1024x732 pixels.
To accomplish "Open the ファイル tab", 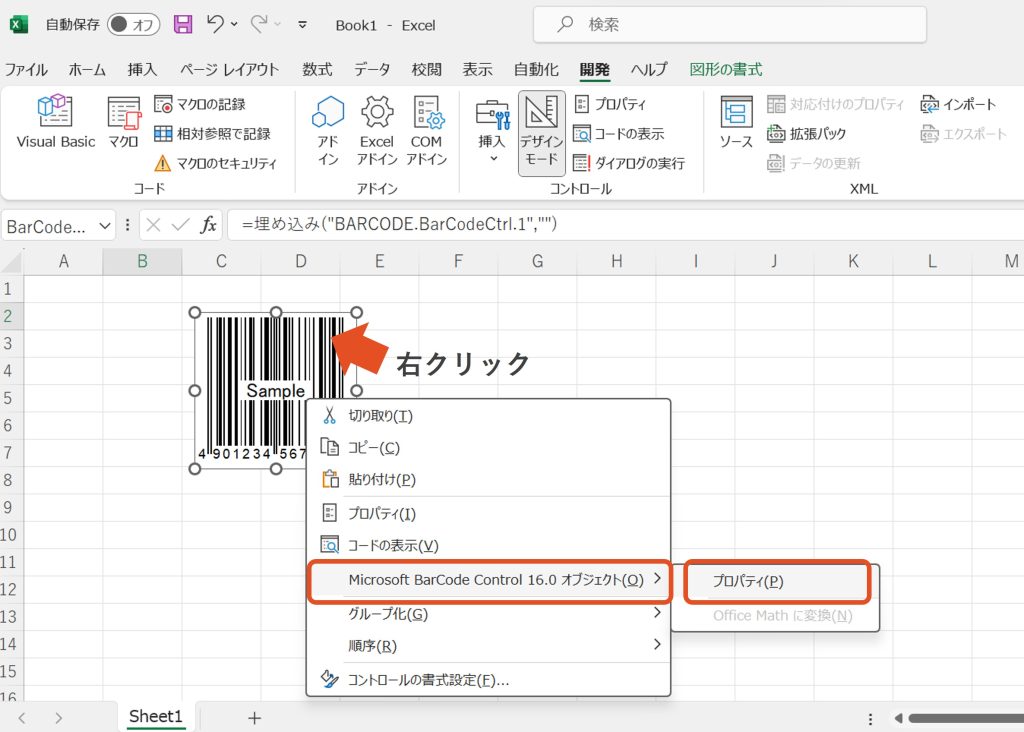I will (x=26, y=70).
